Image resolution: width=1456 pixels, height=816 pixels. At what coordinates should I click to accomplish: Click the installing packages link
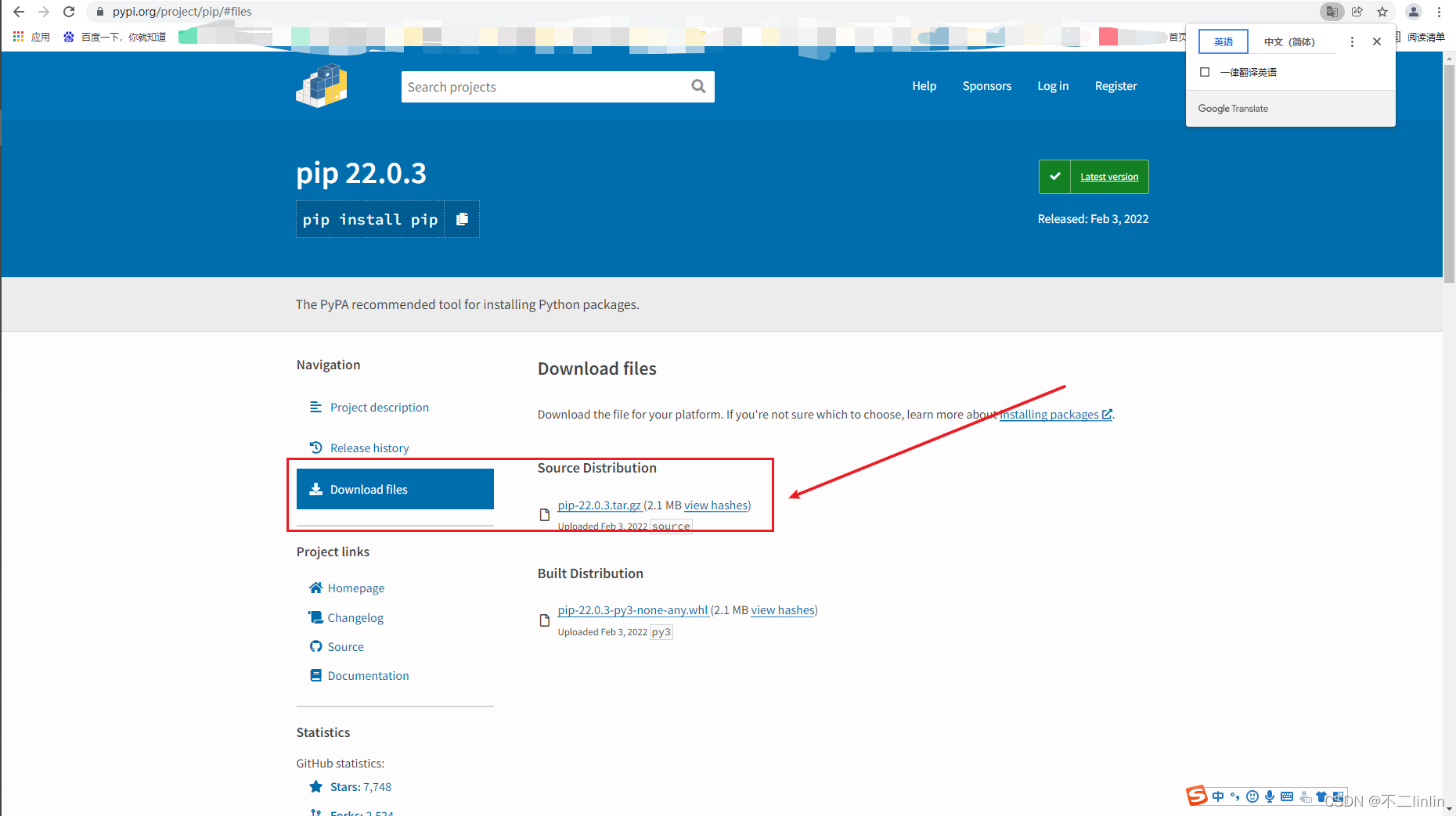pyautogui.click(x=1055, y=415)
